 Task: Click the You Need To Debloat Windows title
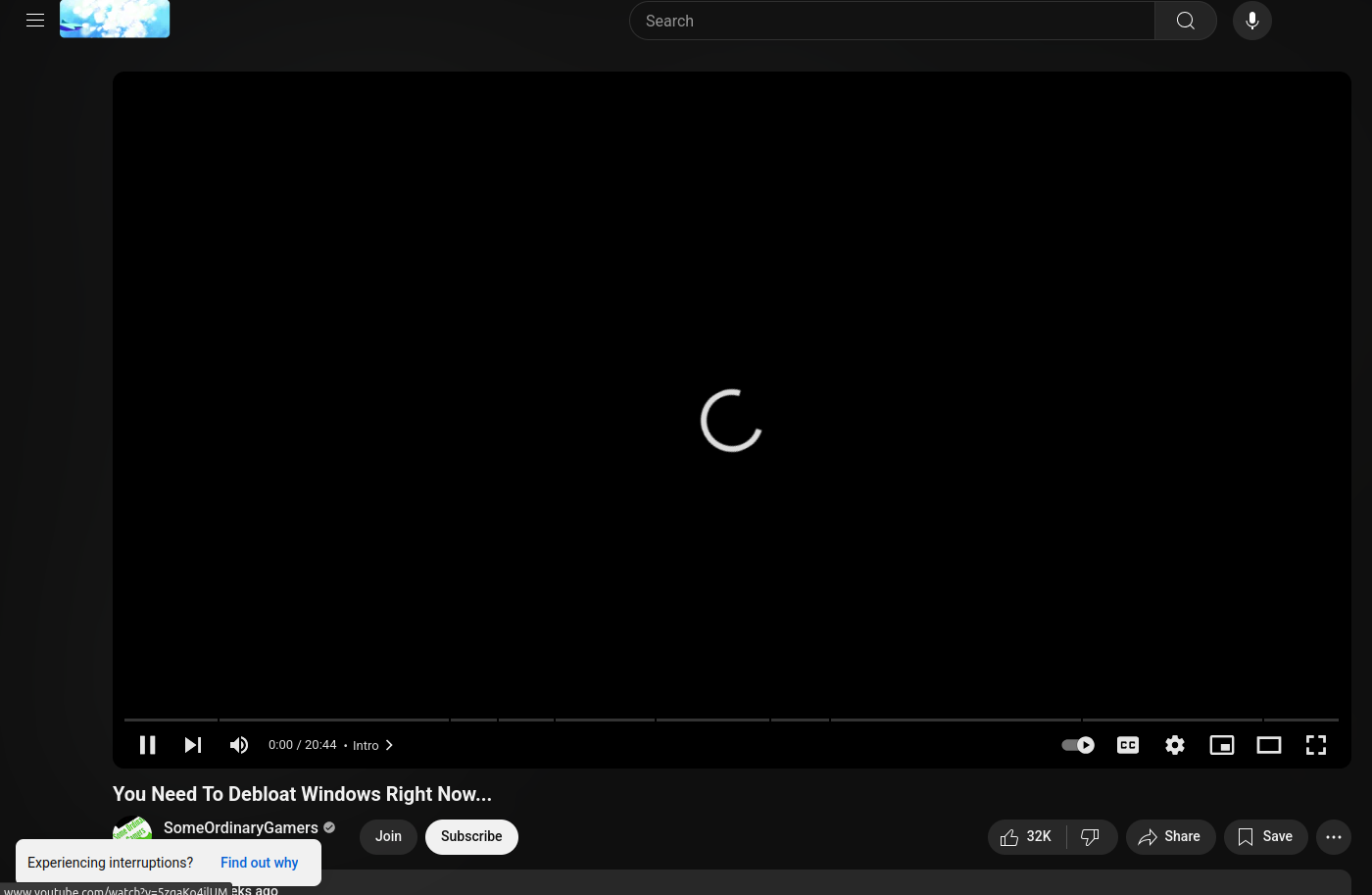point(302,794)
